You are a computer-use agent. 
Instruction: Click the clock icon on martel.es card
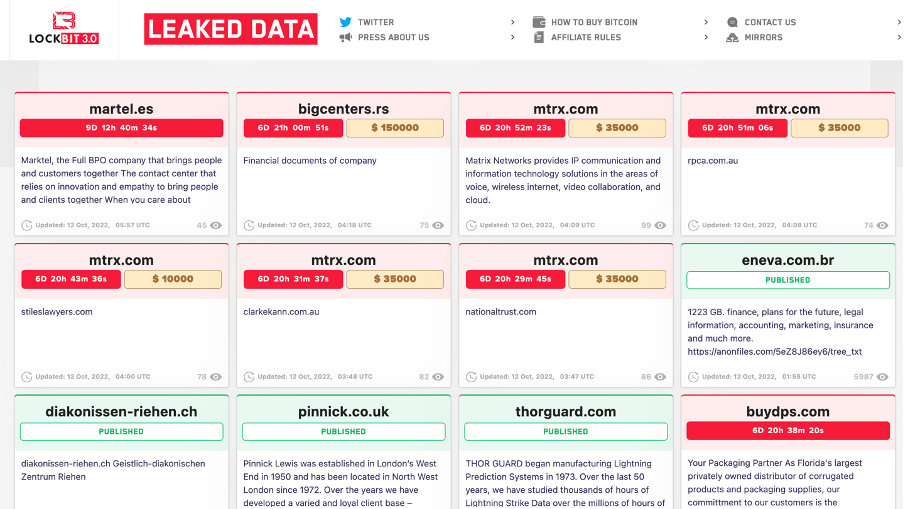pyautogui.click(x=27, y=225)
